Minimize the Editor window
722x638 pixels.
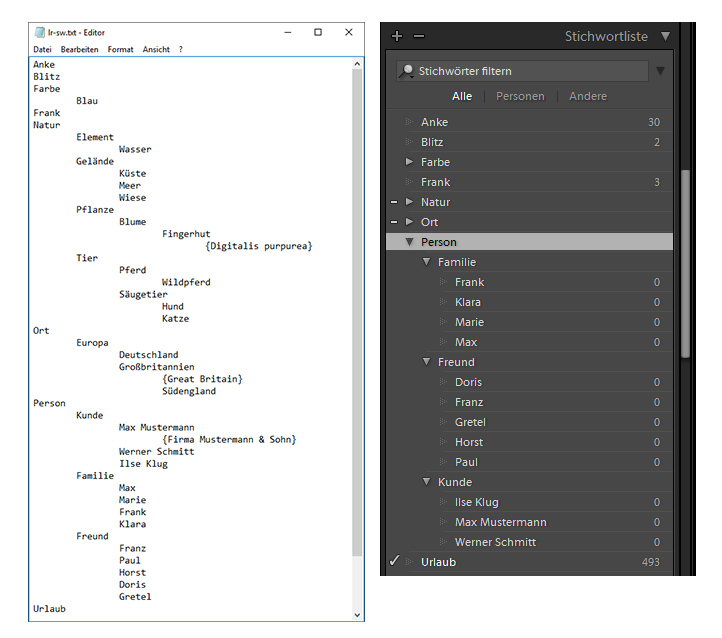(x=288, y=32)
